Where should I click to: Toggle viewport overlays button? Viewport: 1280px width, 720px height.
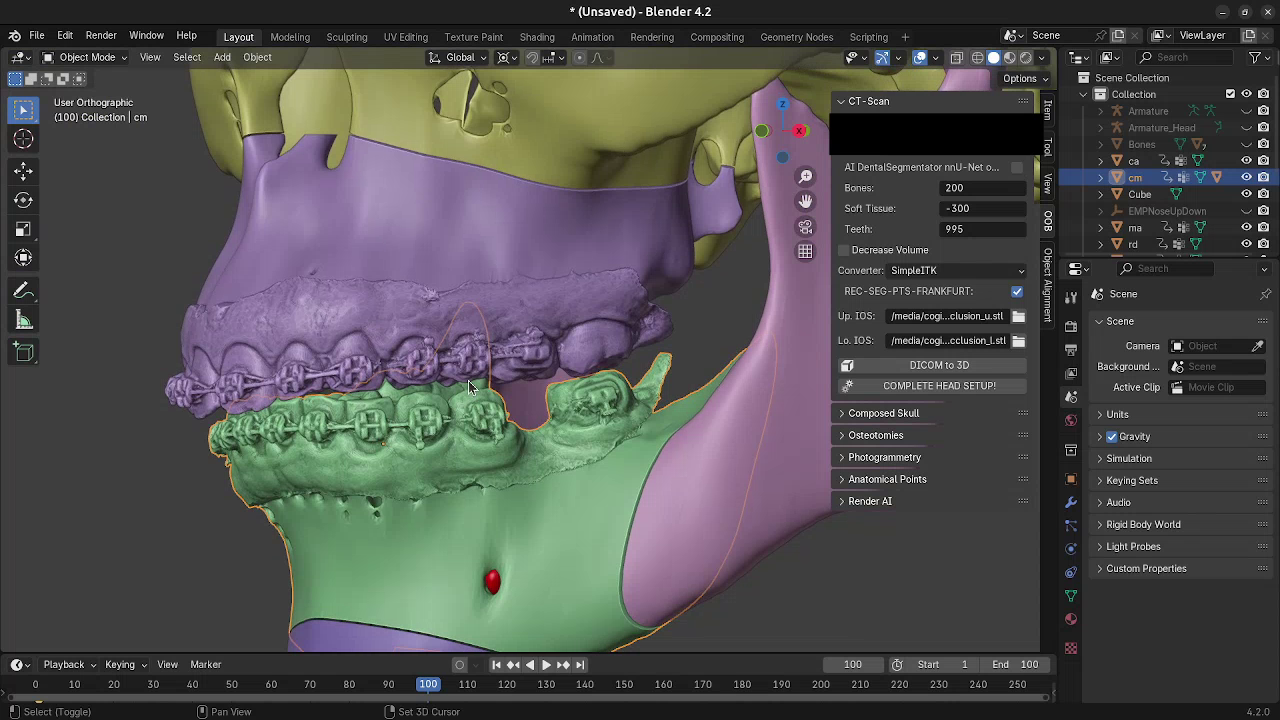[x=920, y=58]
